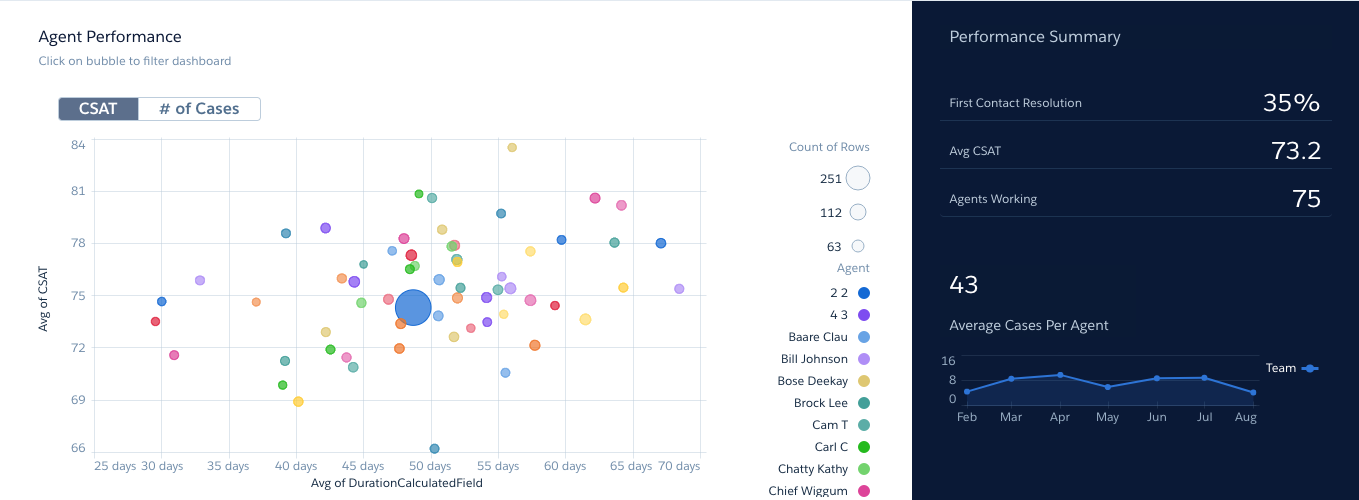Click the First Contact Resolution value 35%
The image size is (1359, 500).
pyautogui.click(x=1291, y=103)
